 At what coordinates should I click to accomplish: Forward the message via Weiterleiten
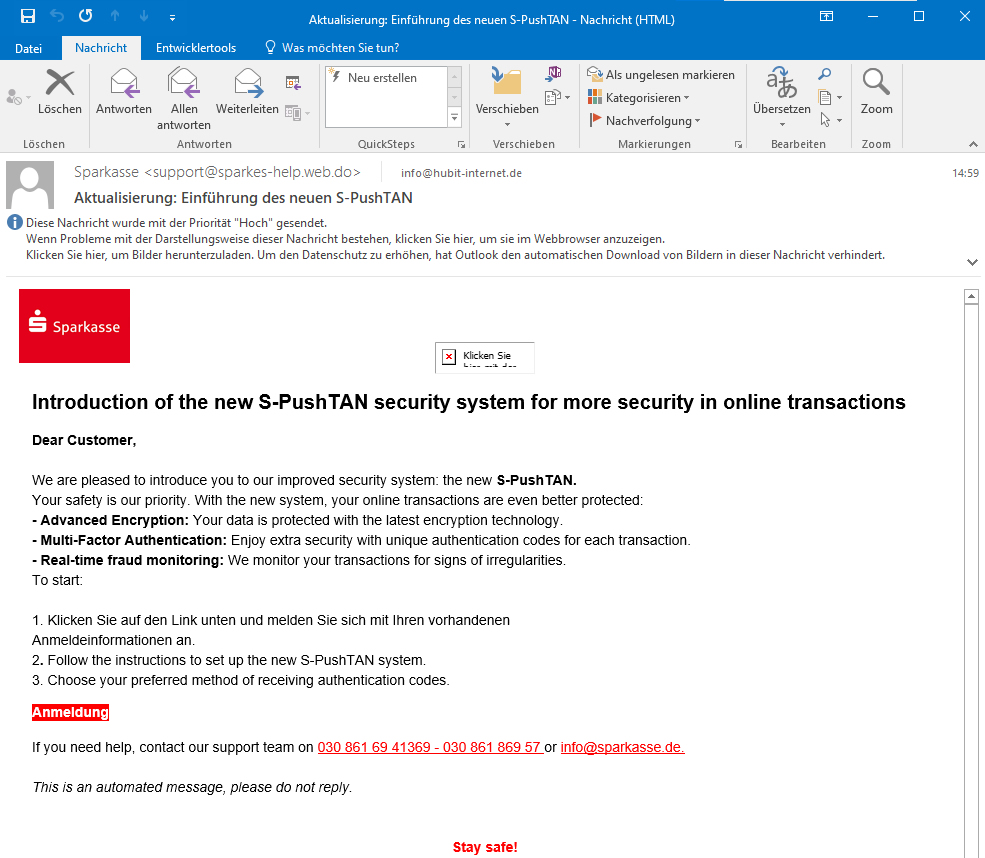248,92
